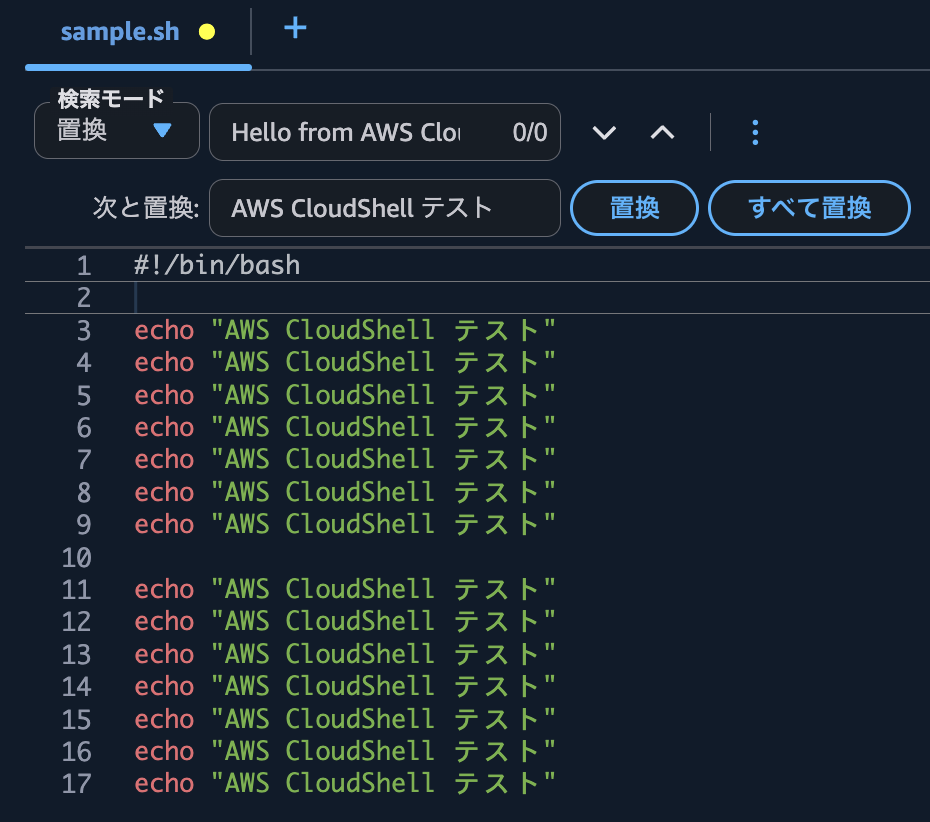Click the 置換 button
The width and height of the screenshot is (930, 822).
point(634,208)
